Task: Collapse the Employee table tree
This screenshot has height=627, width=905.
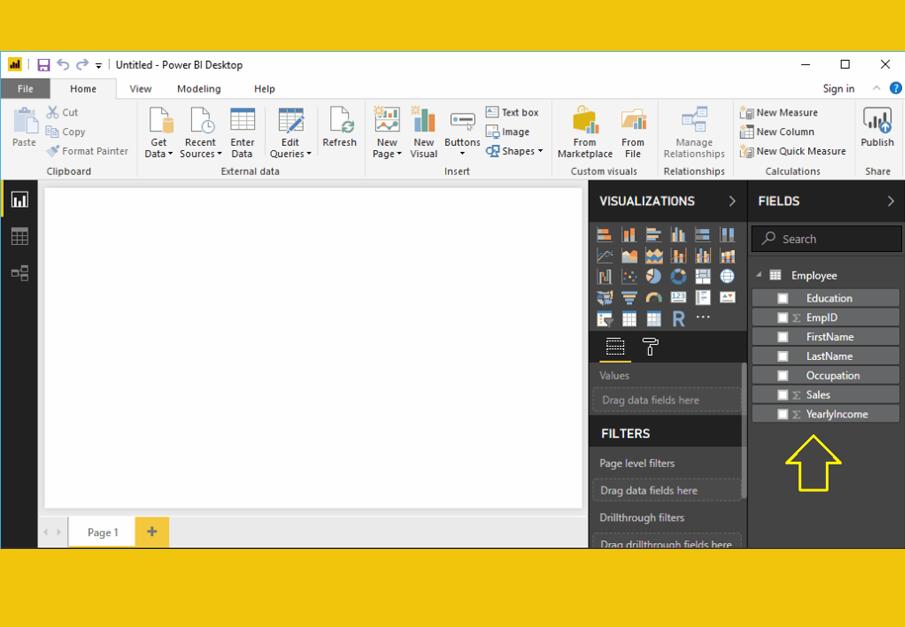Action: (x=759, y=275)
